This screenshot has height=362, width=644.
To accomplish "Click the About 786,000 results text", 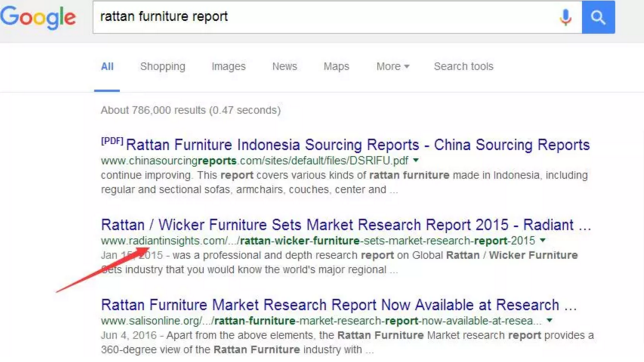I will click(191, 111).
